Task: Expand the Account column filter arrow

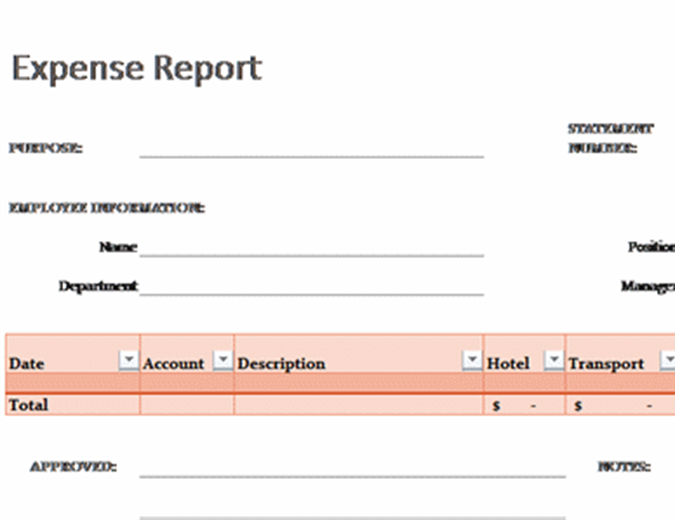Action: (223, 360)
